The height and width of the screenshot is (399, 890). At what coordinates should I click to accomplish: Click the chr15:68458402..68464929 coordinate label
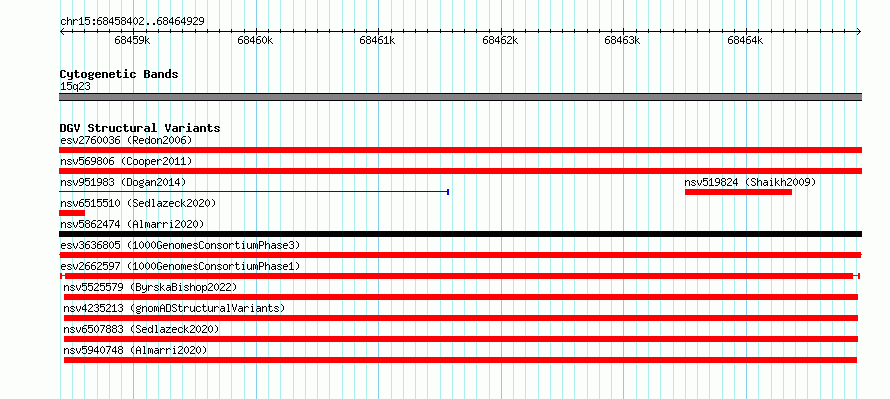[132, 22]
